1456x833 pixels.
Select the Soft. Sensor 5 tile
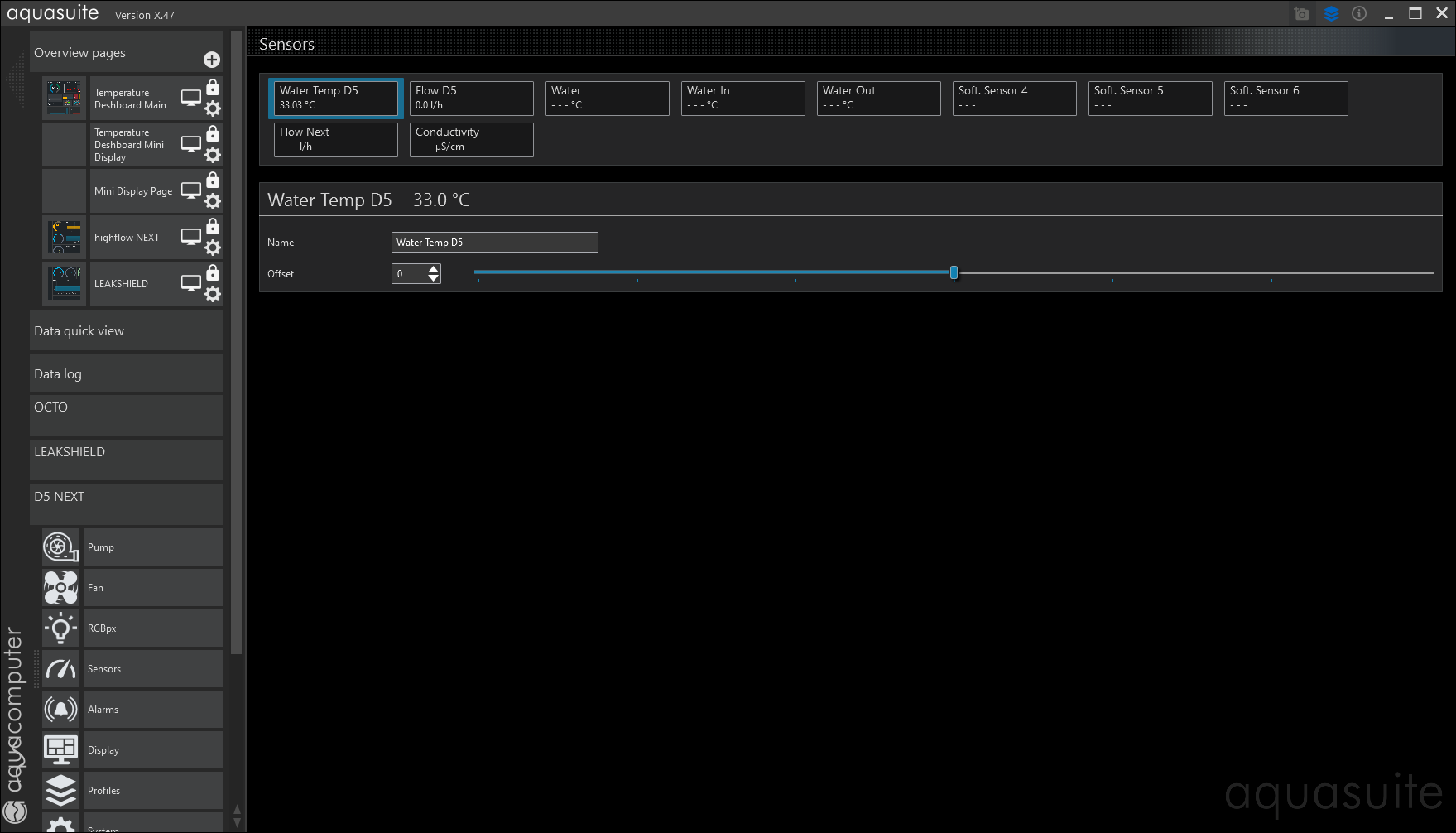(1151, 99)
